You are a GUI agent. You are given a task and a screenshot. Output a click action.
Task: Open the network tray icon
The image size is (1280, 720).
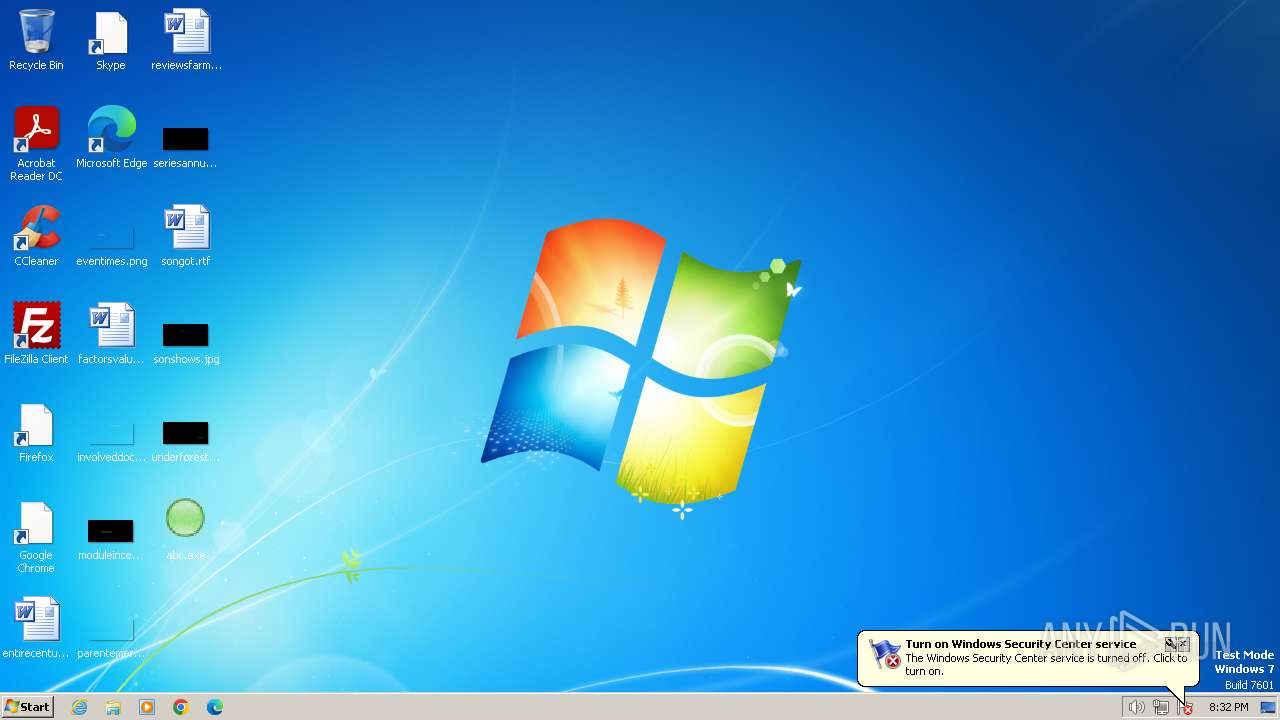[1161, 707]
